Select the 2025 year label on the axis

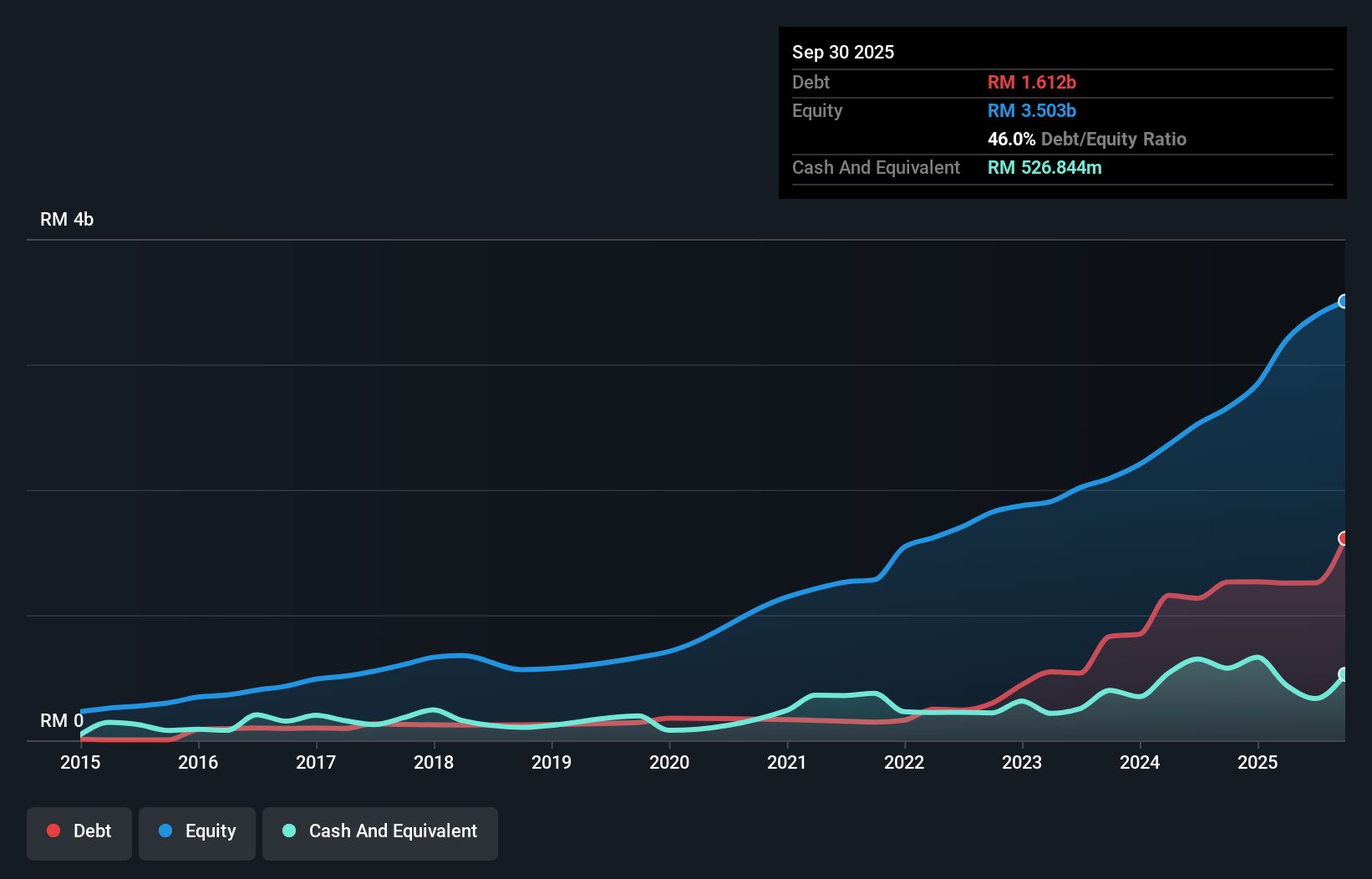tap(1258, 762)
